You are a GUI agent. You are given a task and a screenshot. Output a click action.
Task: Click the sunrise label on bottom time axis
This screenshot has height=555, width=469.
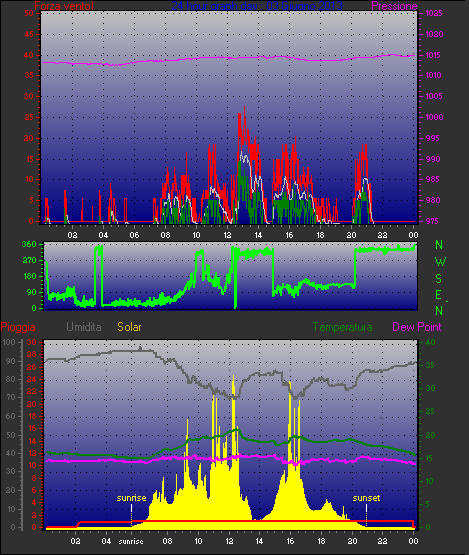pos(131,542)
